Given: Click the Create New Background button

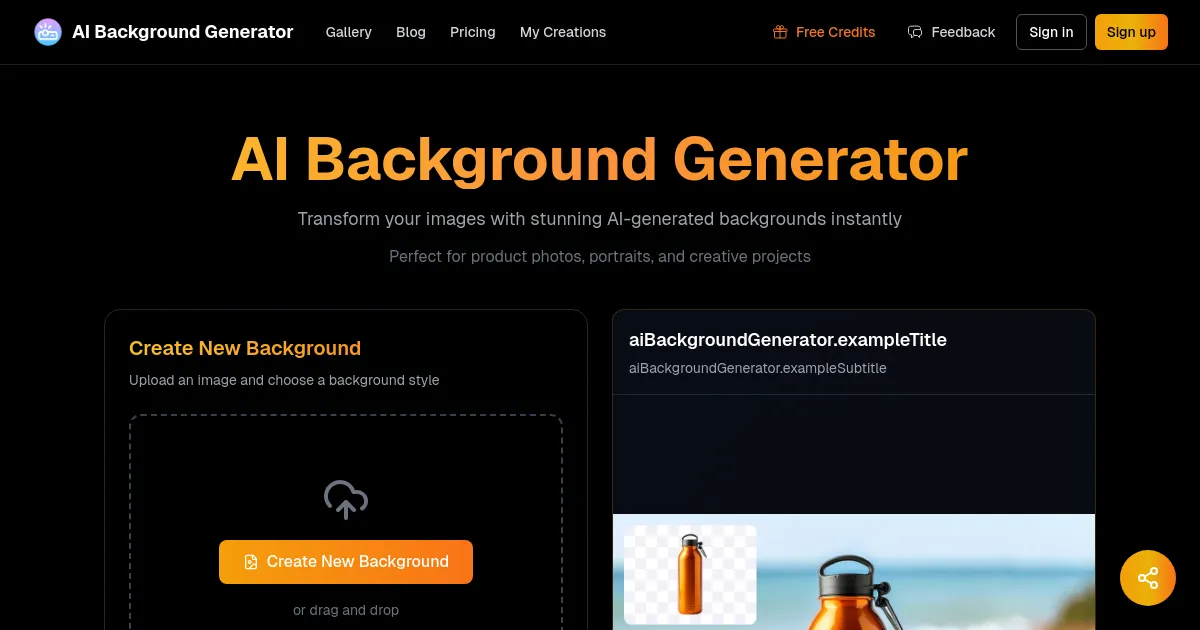Looking at the screenshot, I should (x=345, y=561).
